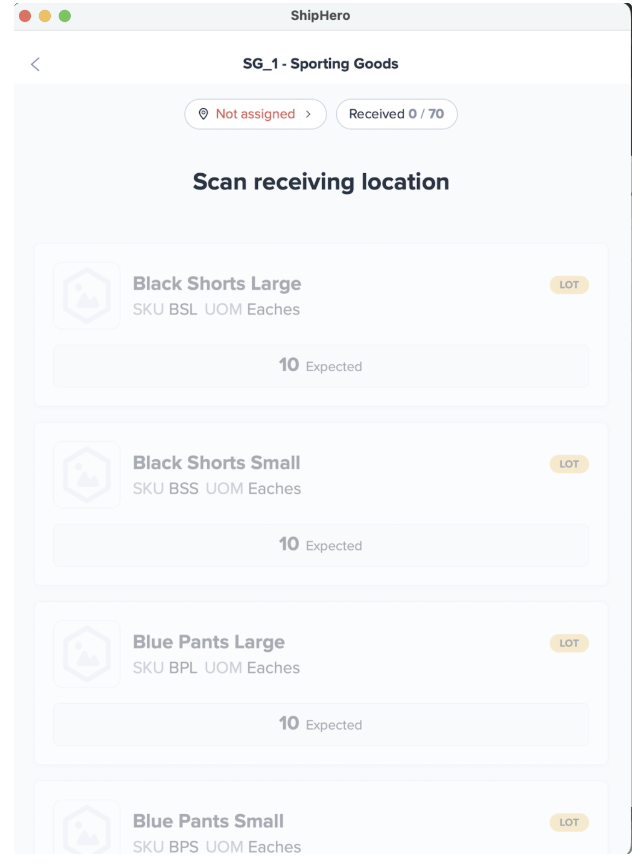Expand the Not assigned chevron arrow

click(x=309, y=114)
